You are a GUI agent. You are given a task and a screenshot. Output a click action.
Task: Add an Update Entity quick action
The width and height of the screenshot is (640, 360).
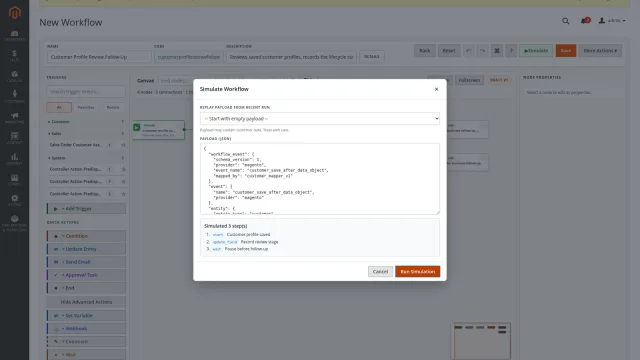[86, 249]
